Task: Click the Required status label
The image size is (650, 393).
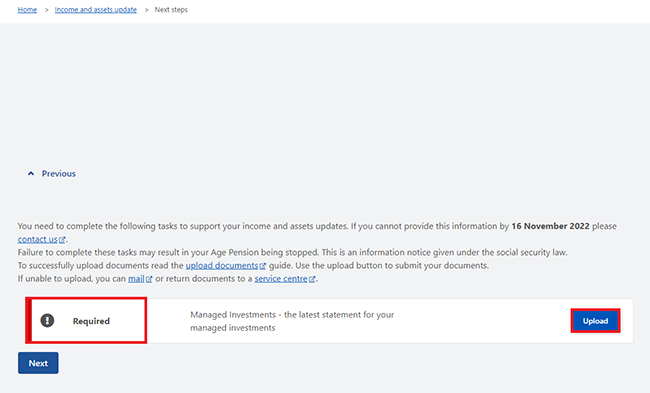Action: pos(91,321)
